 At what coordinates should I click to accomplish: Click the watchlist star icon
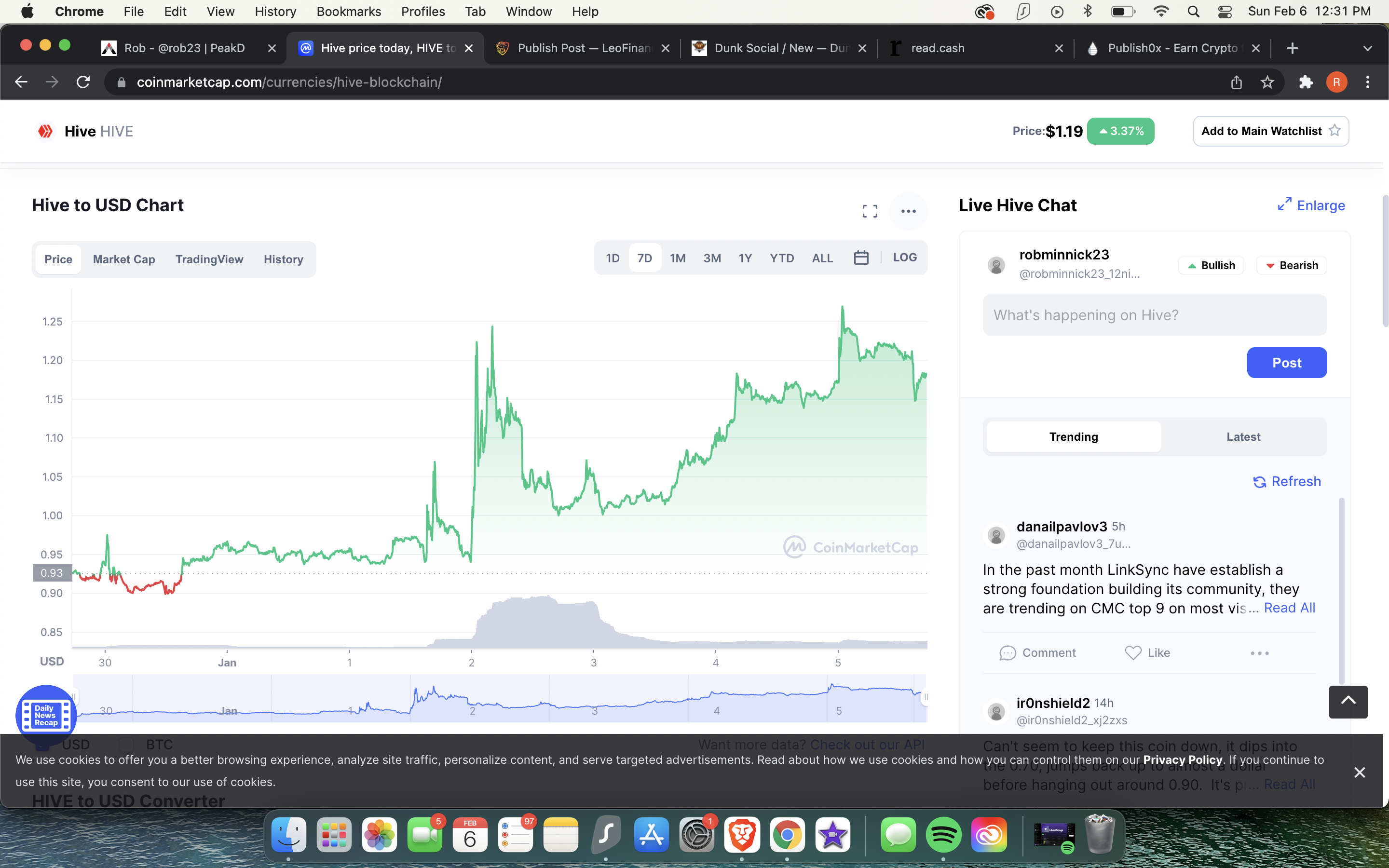point(1335,131)
